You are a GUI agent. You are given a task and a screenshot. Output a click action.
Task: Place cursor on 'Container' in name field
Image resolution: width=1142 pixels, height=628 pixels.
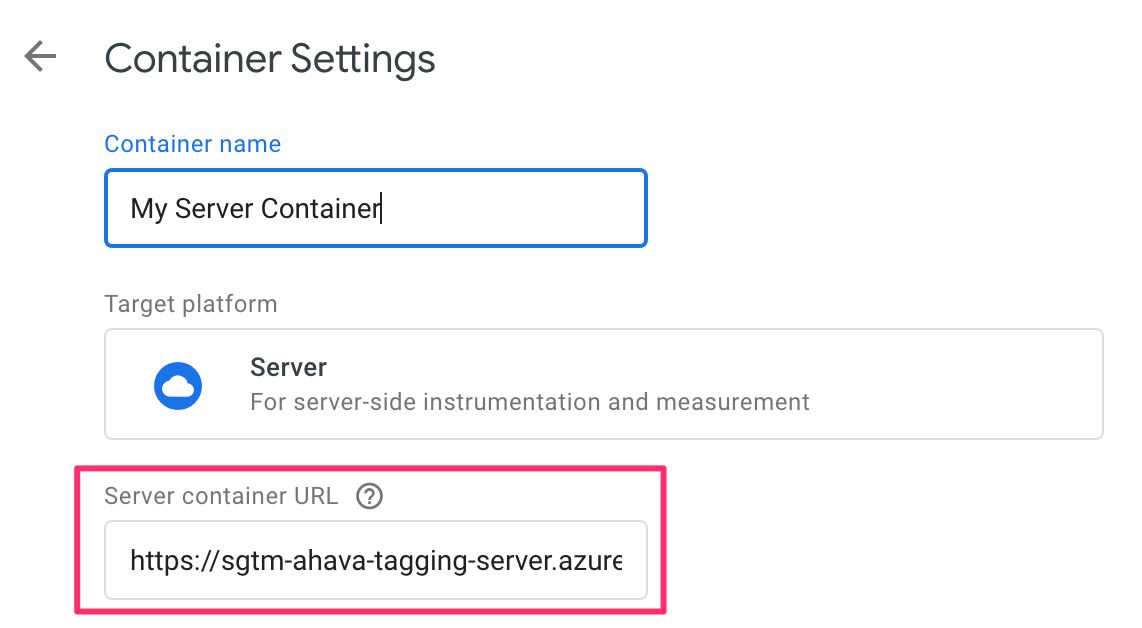point(320,208)
